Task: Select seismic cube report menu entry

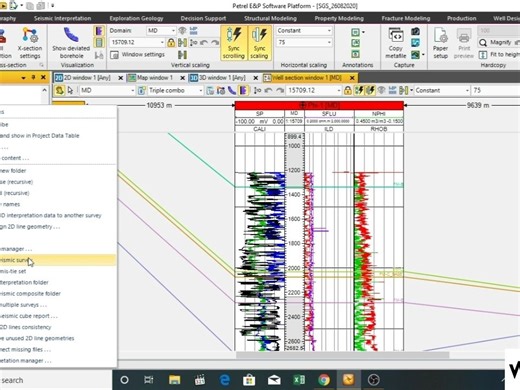Action: tap(57, 316)
